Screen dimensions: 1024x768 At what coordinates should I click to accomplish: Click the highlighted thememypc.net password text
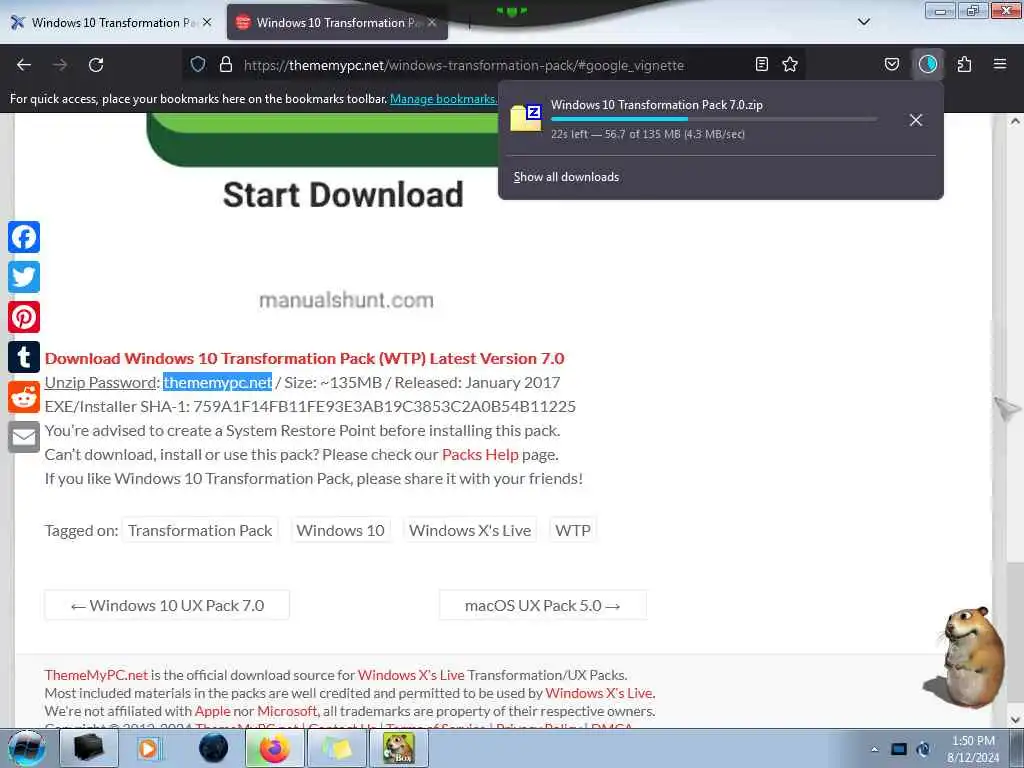click(x=217, y=383)
